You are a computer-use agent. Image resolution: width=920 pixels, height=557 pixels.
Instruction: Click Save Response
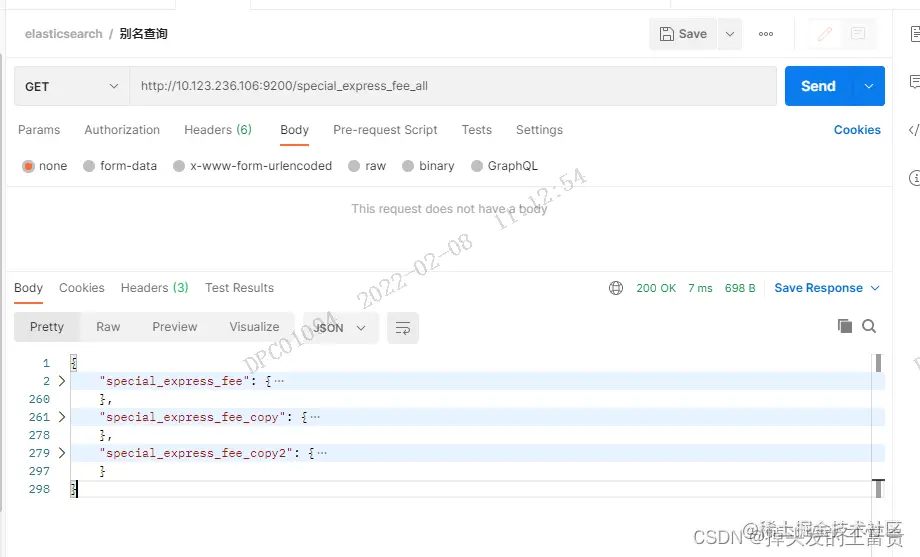click(818, 288)
